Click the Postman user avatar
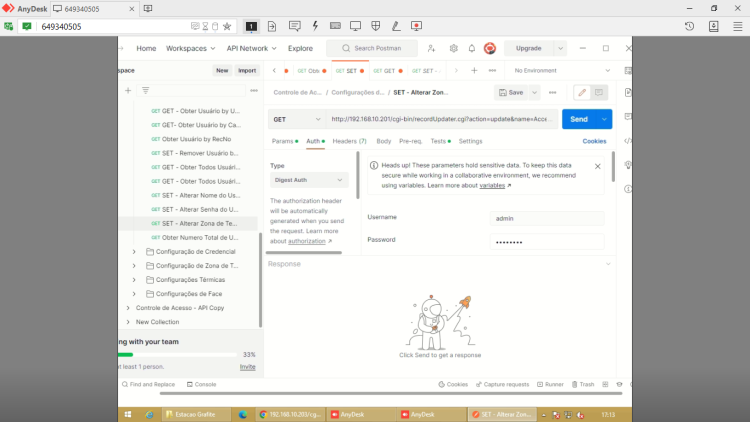Image resolution: width=750 pixels, height=422 pixels. [490, 48]
